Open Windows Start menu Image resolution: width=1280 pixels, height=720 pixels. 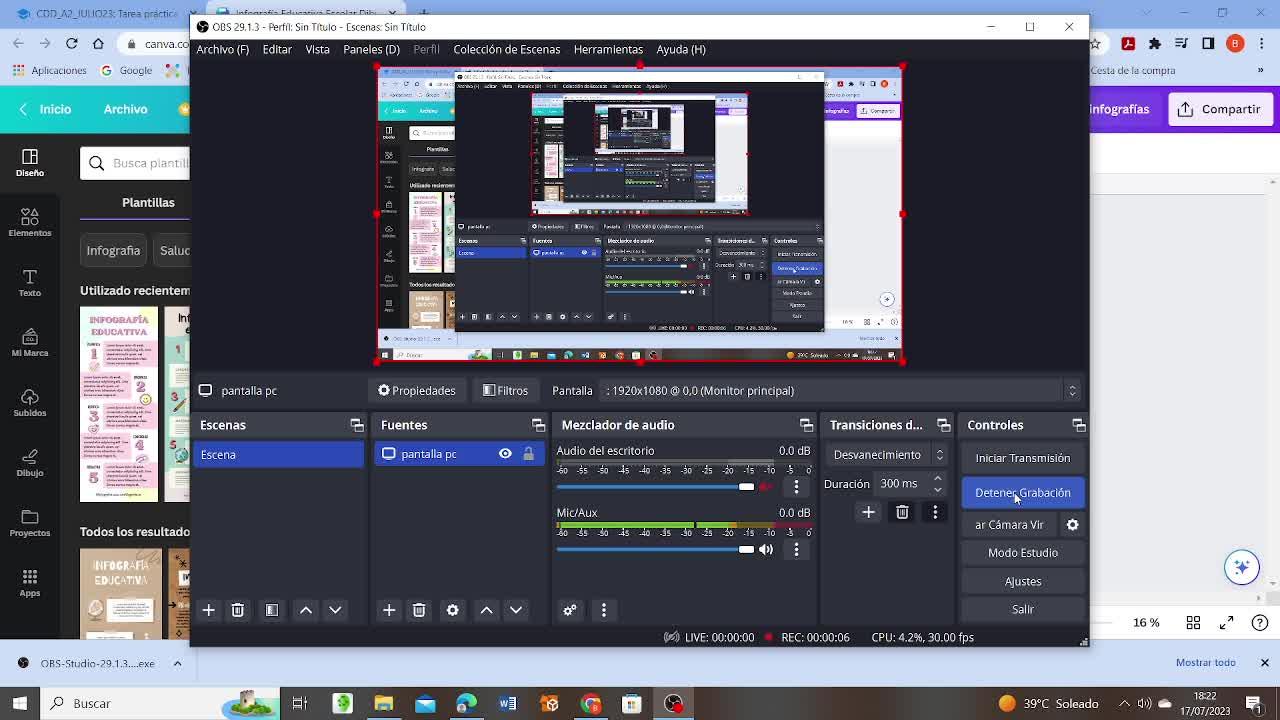tap(19, 703)
